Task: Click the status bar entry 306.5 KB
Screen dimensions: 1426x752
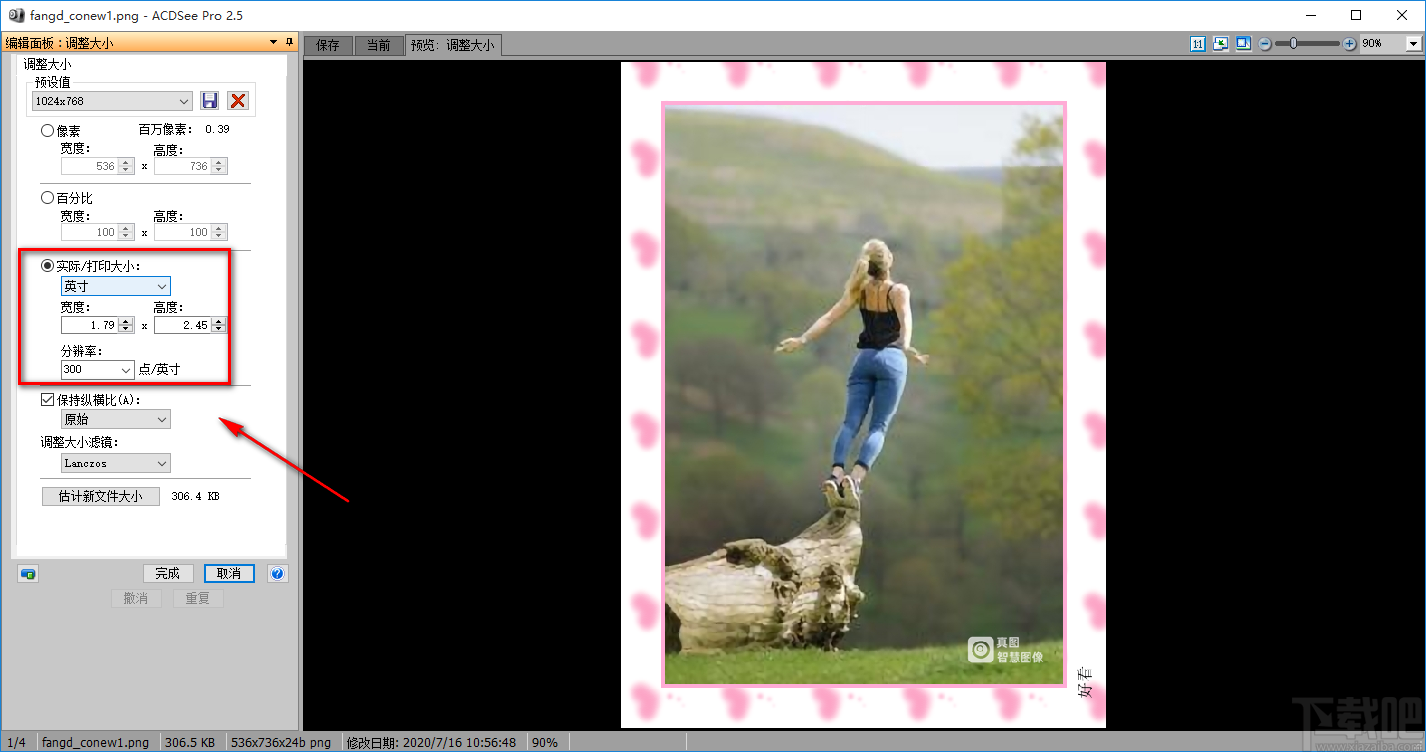Action: coord(190,743)
